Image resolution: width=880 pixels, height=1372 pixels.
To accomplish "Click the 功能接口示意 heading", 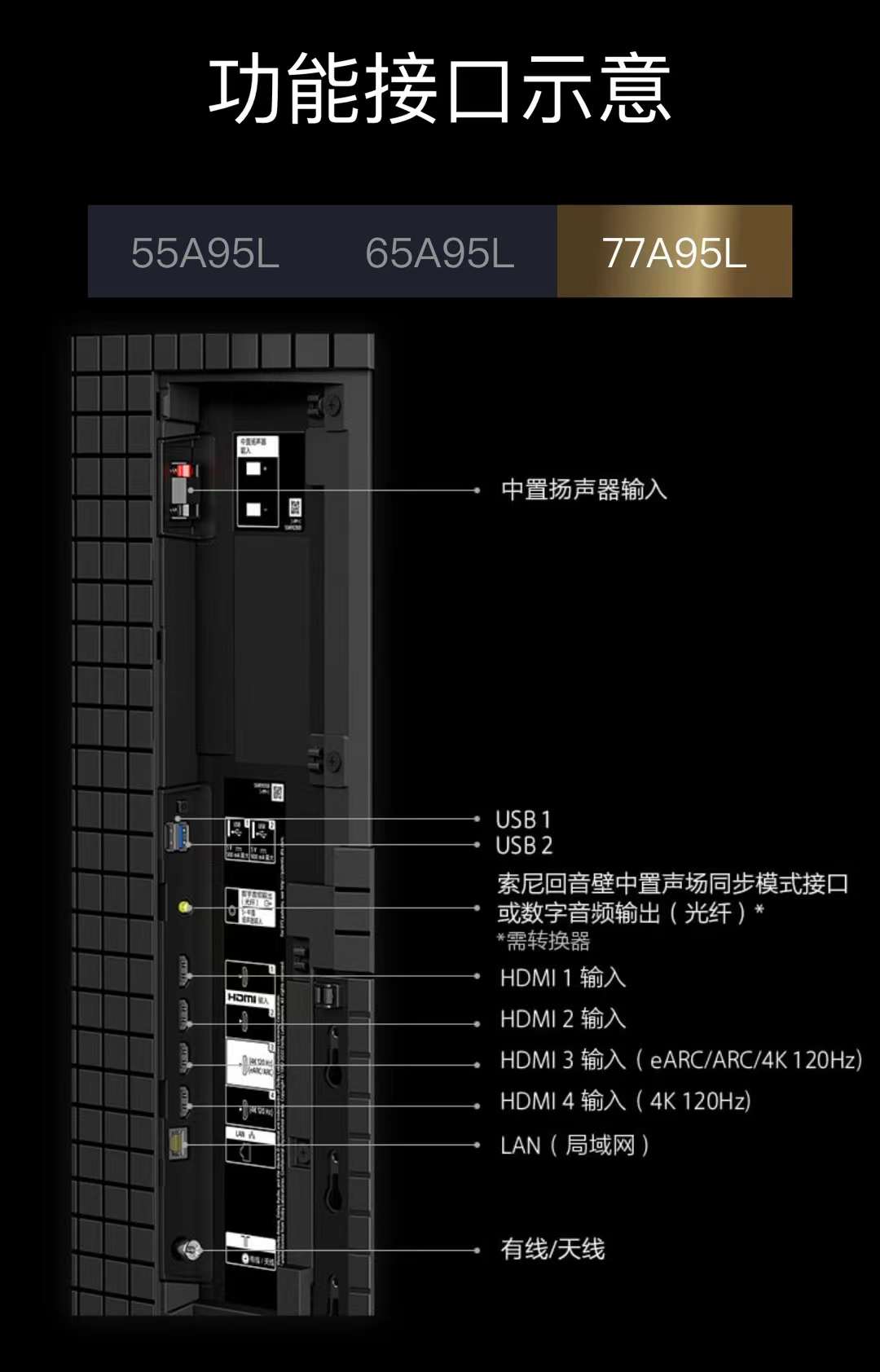I will coord(440,88).
